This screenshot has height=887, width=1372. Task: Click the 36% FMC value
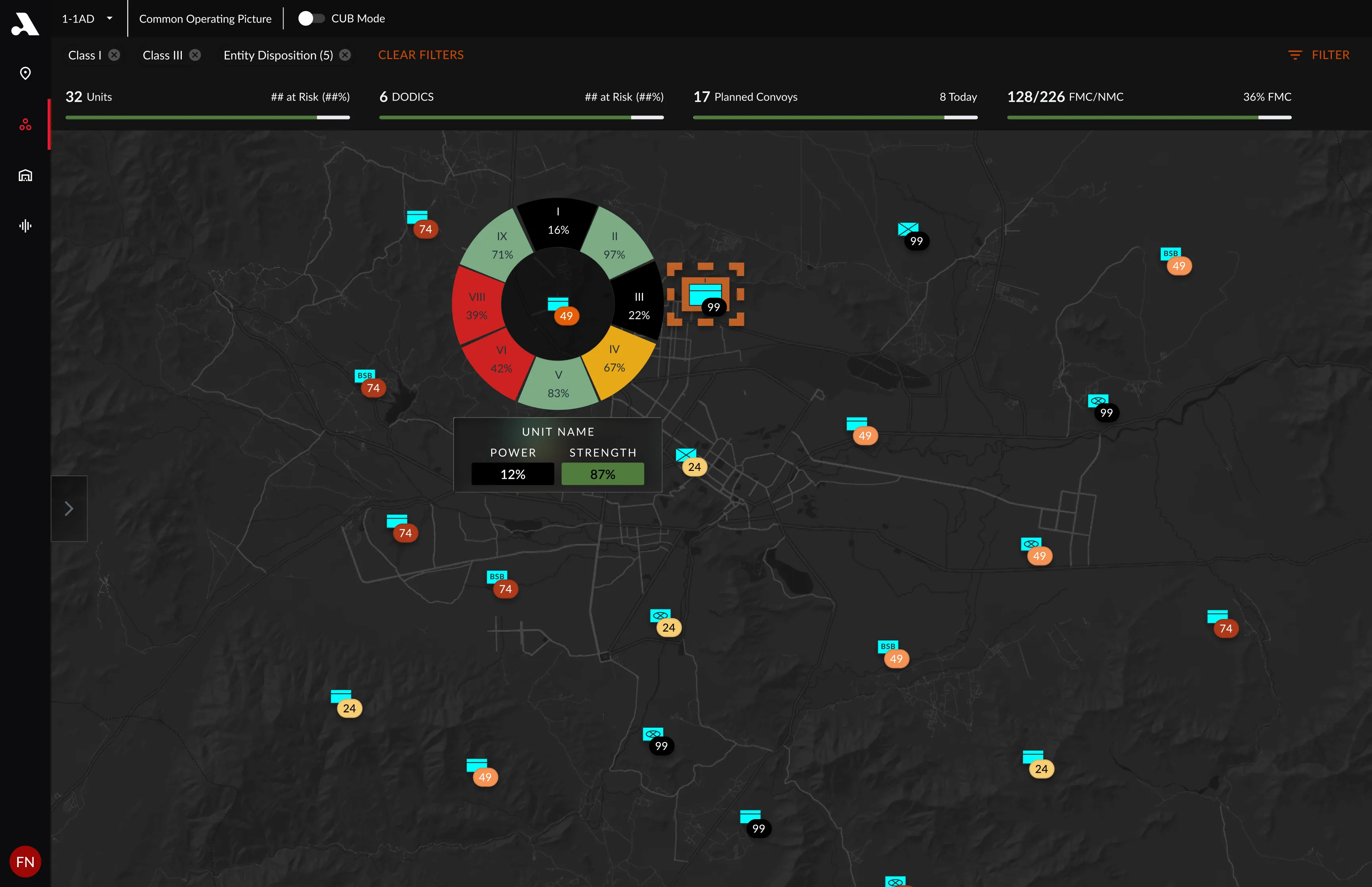[x=1267, y=97]
